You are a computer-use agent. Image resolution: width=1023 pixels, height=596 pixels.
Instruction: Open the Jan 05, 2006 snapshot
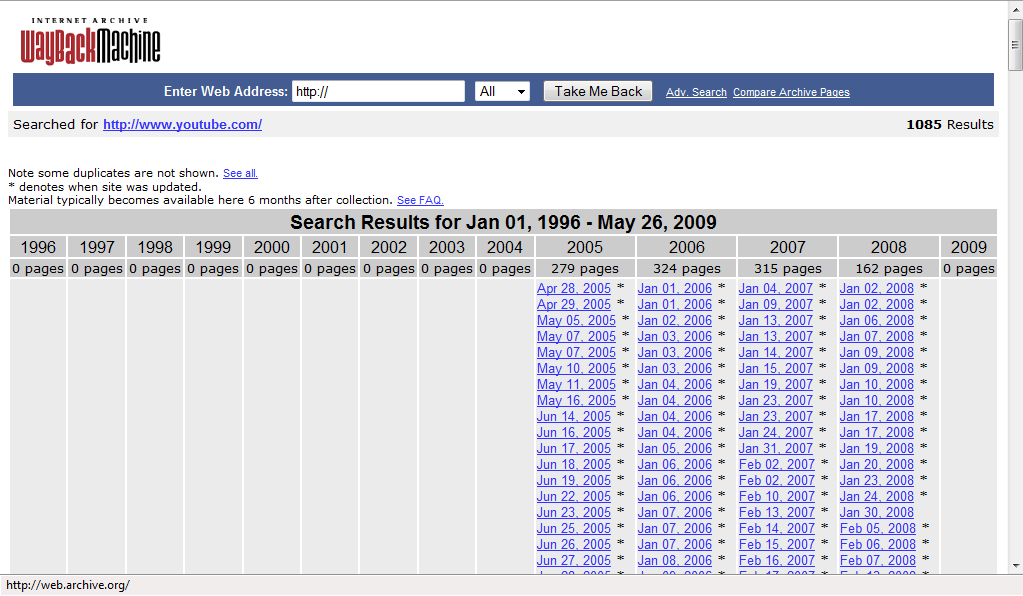pyautogui.click(x=675, y=449)
